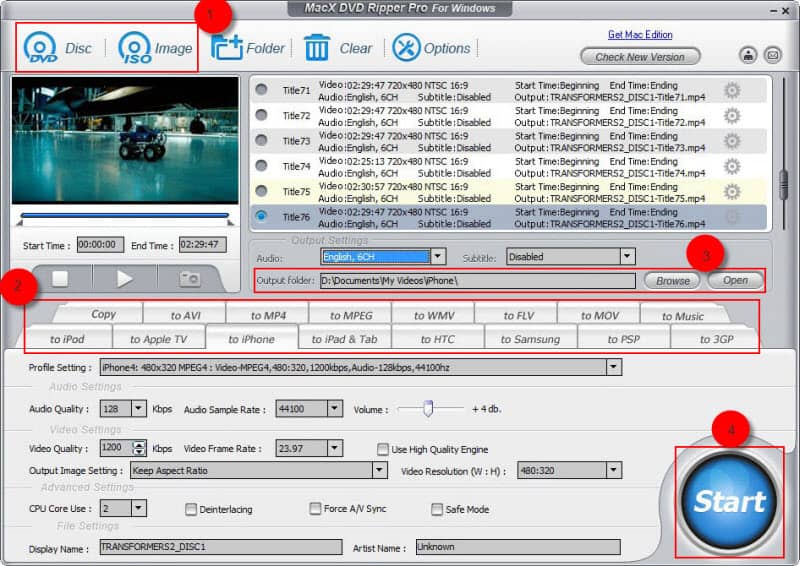This screenshot has height=566, width=800.
Task: Play the preview video
Action: coord(124,279)
